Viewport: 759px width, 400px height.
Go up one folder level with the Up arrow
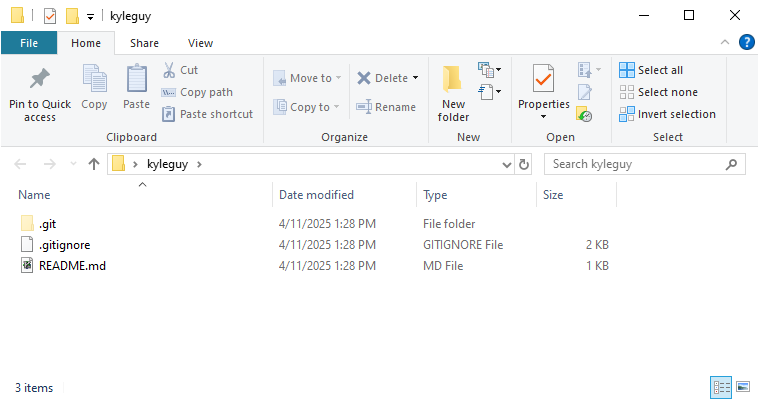click(x=94, y=164)
